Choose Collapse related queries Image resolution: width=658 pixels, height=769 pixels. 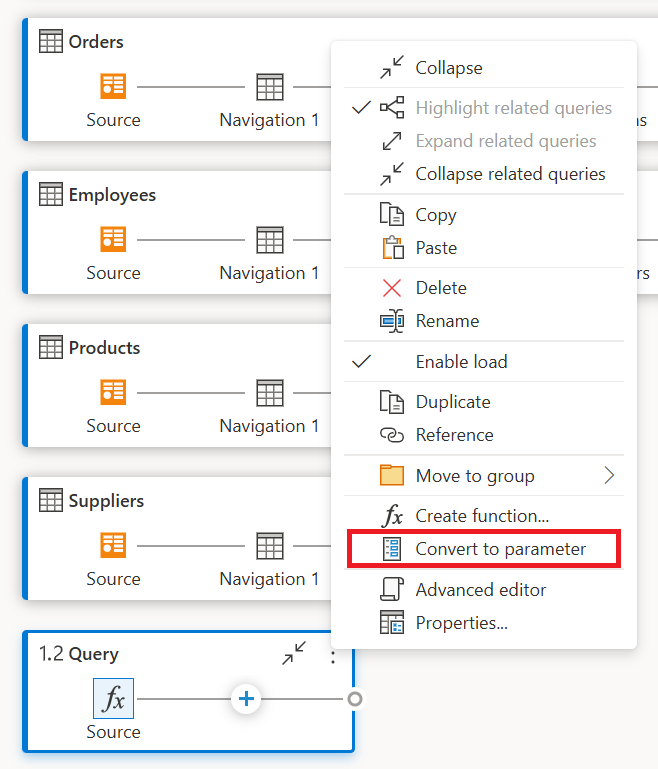(510, 174)
